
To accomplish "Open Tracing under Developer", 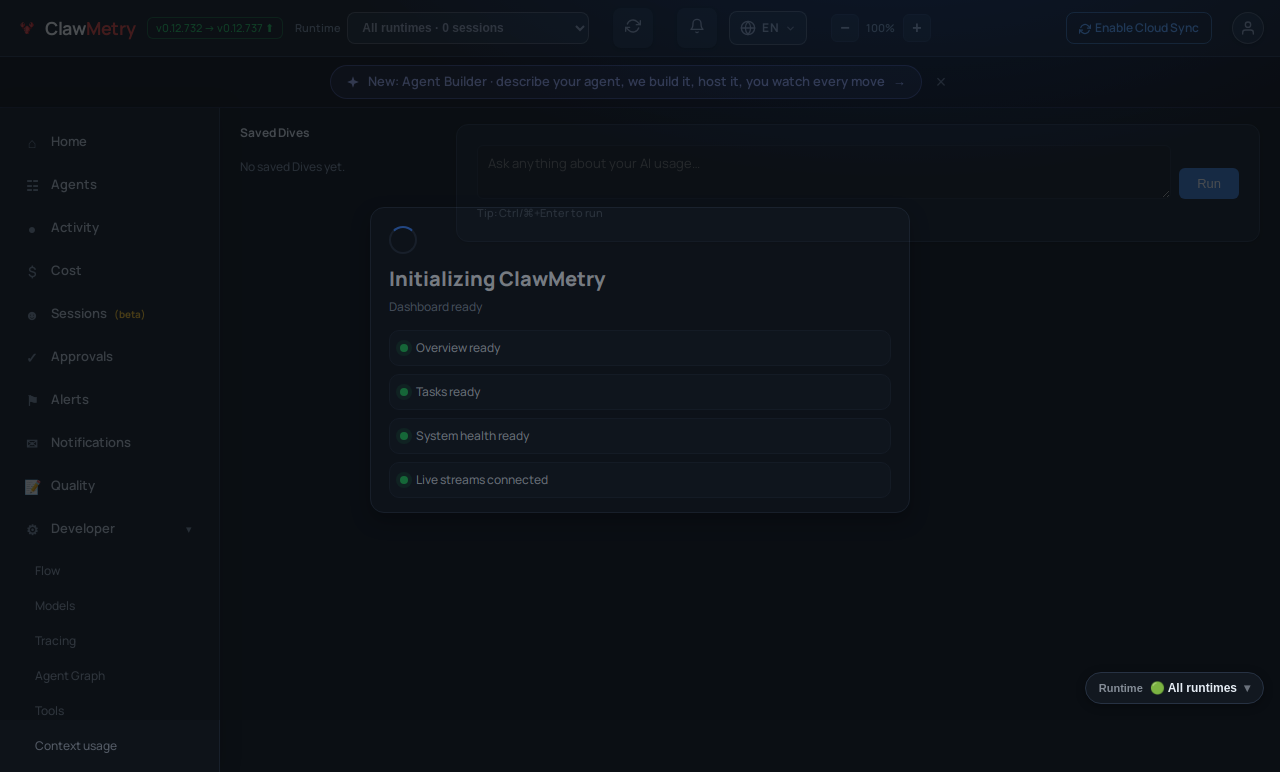I will (x=55, y=641).
